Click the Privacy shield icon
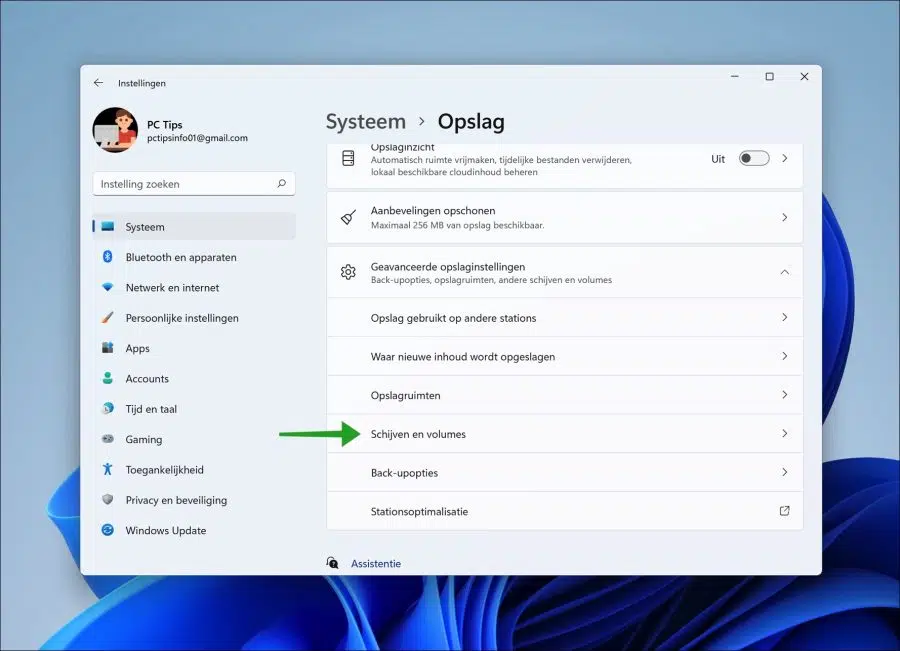This screenshot has width=900, height=651. pyautogui.click(x=107, y=499)
